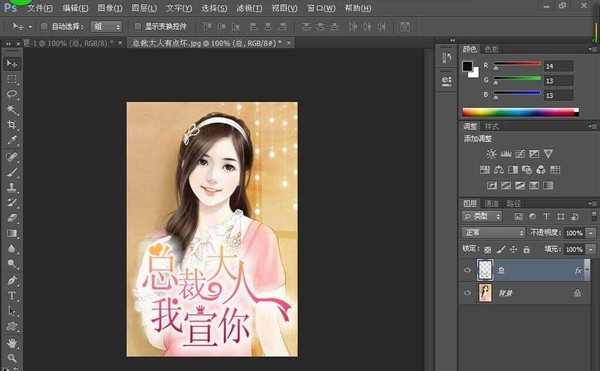Open the 文件(F) menu
600x371 pixels.
pyautogui.click(x=40, y=8)
